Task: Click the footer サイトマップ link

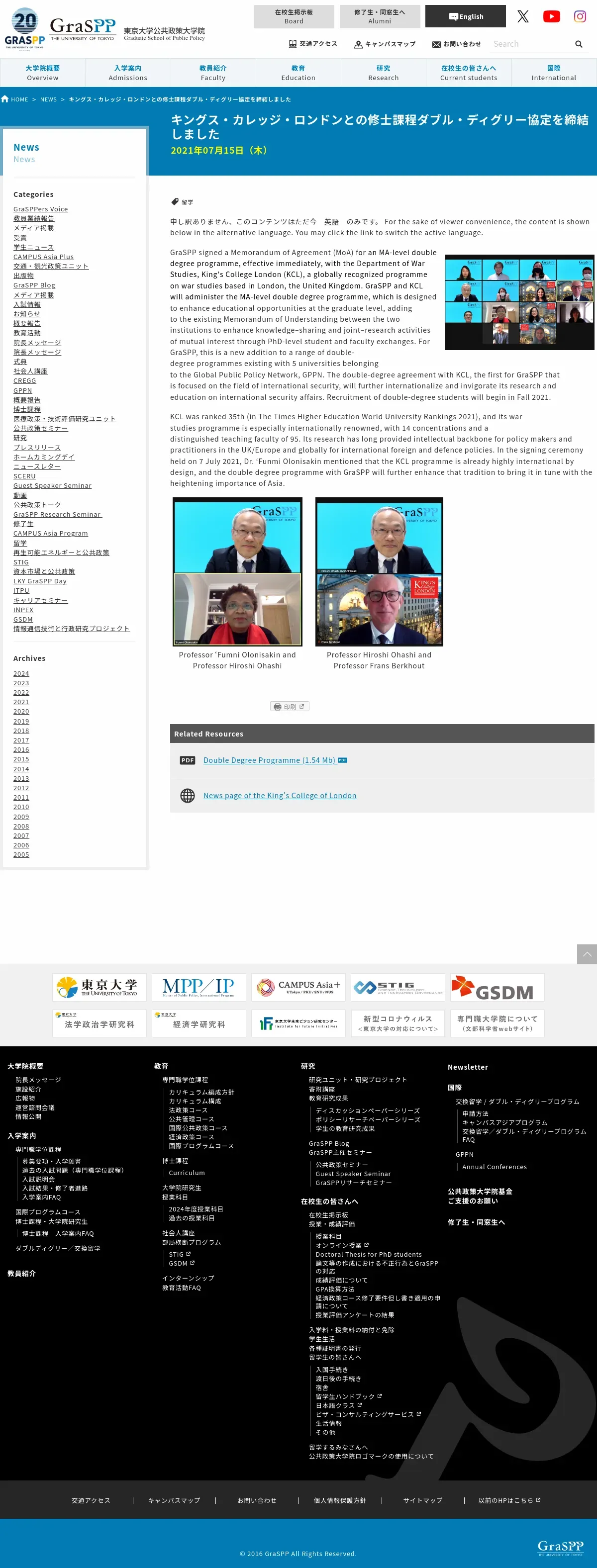Action: point(423,1500)
